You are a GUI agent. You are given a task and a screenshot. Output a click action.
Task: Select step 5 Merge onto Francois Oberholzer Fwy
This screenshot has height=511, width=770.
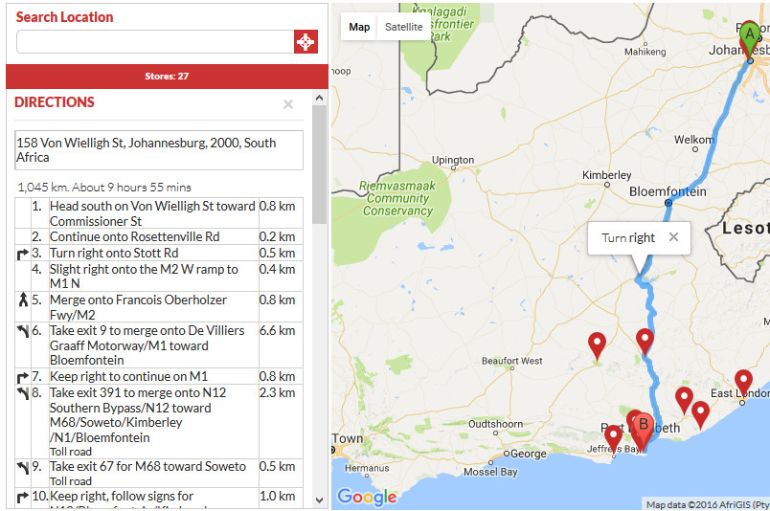(x=159, y=307)
